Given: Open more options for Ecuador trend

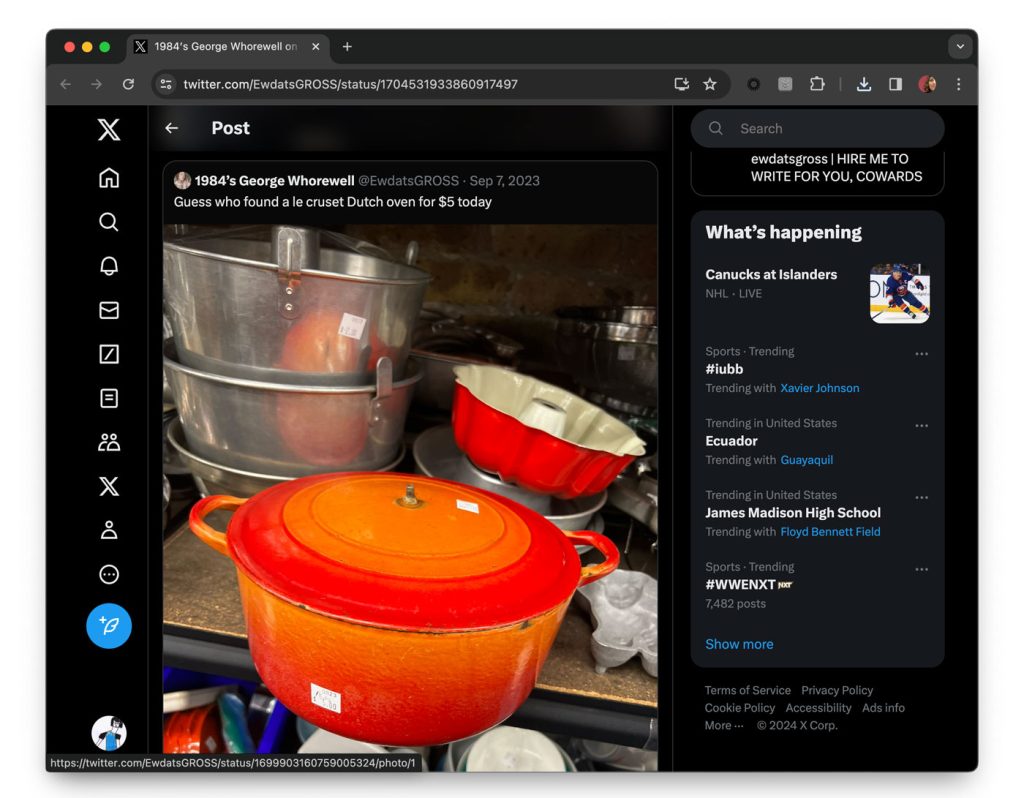Looking at the screenshot, I should point(921,426).
